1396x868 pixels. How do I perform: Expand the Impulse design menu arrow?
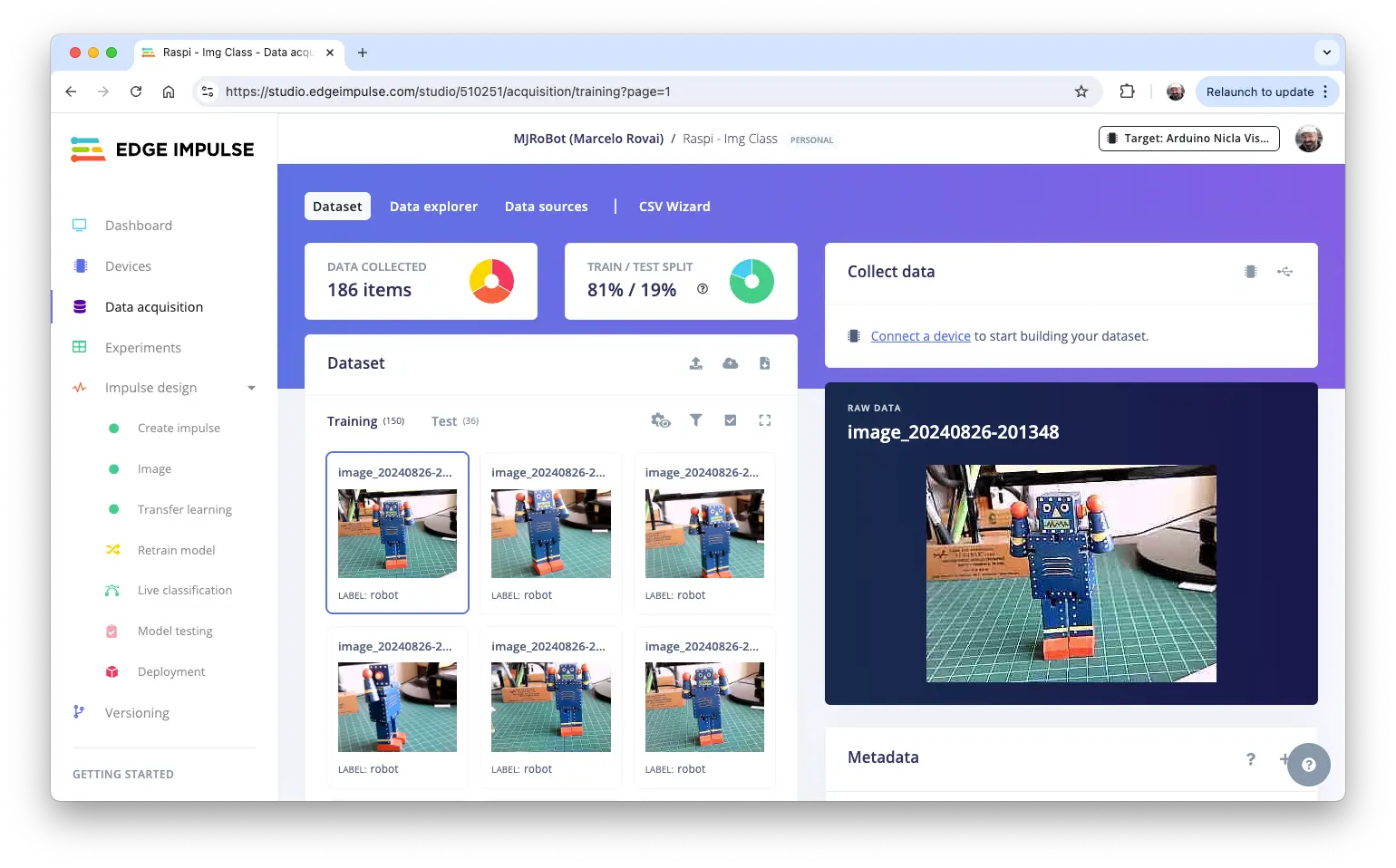[x=251, y=389]
